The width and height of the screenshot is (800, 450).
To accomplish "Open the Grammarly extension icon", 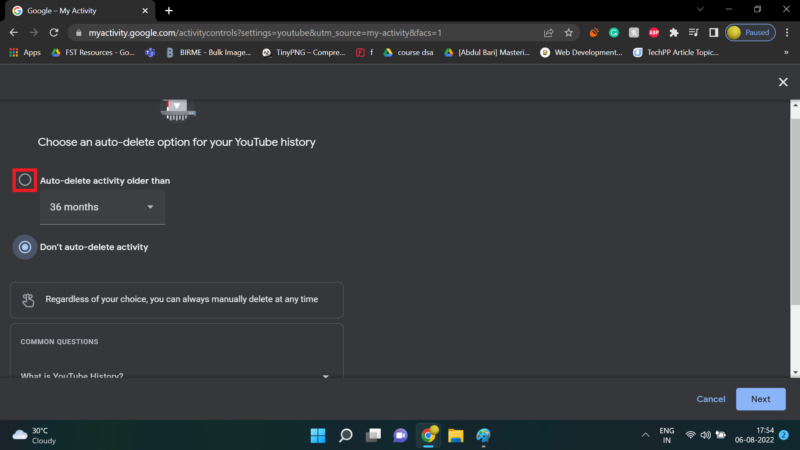I will click(614, 33).
